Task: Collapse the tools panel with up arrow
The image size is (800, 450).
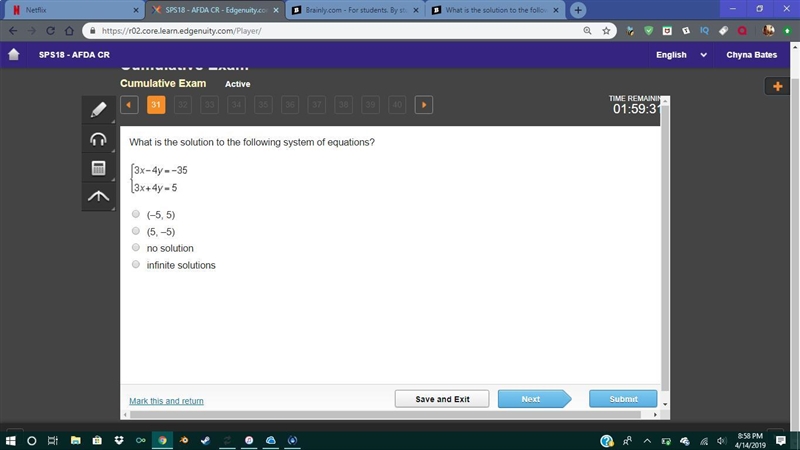Action: [x=98, y=196]
